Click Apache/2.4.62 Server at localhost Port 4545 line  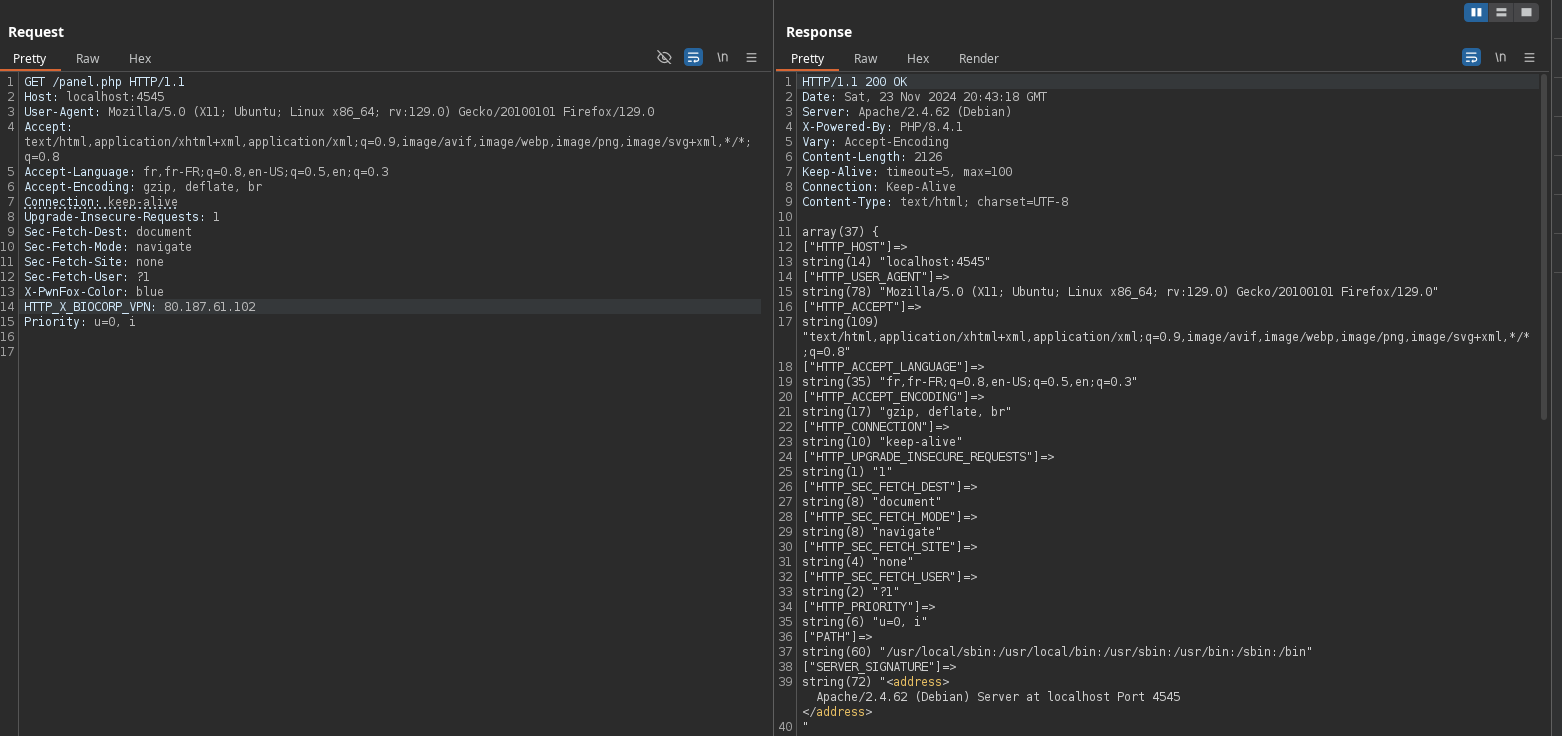pyautogui.click(x=998, y=697)
